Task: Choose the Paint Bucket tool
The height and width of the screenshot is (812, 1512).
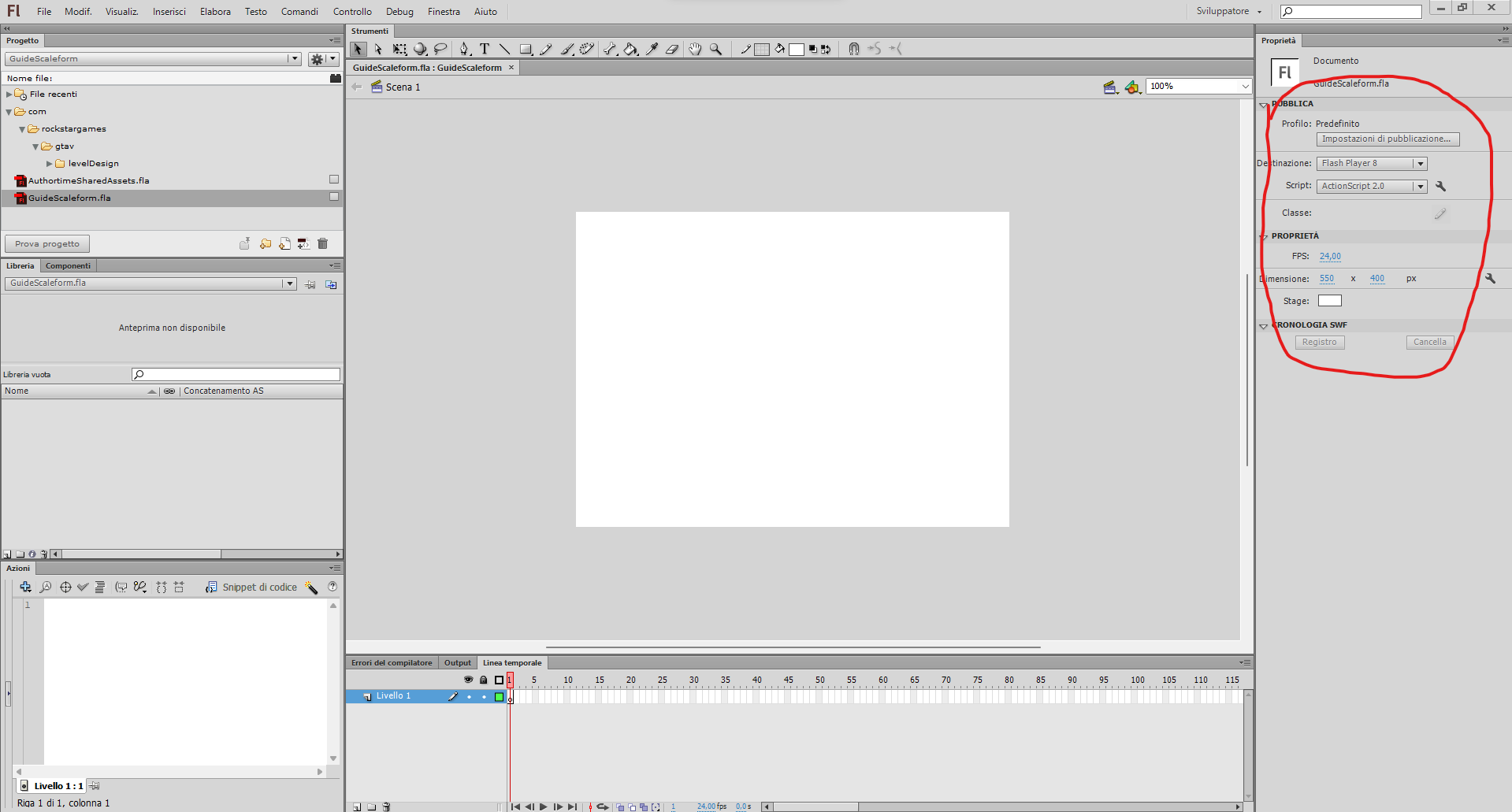Action: pos(630,49)
